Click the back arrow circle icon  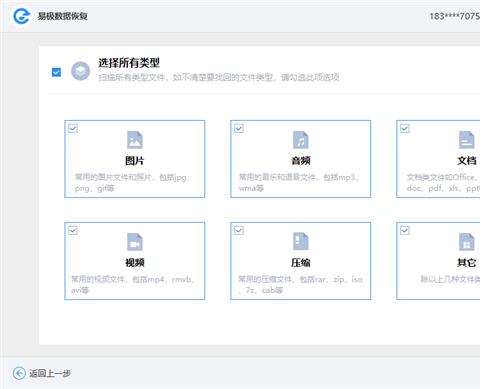(19, 373)
